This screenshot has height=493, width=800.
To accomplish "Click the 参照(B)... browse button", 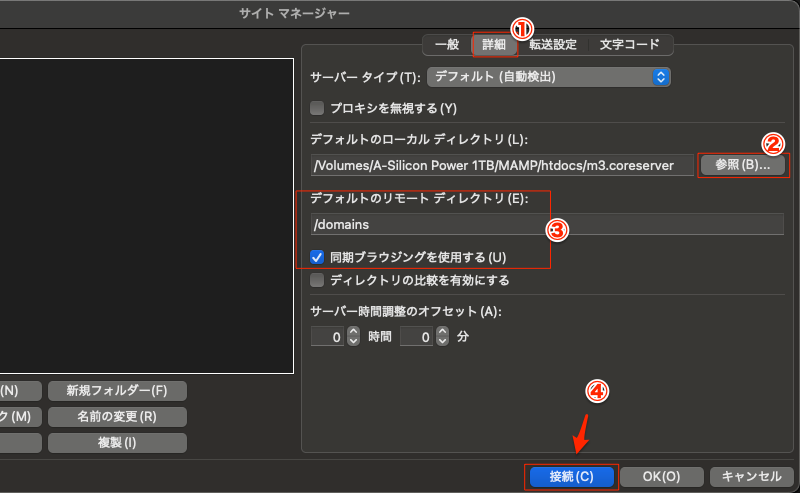I will pos(742,165).
